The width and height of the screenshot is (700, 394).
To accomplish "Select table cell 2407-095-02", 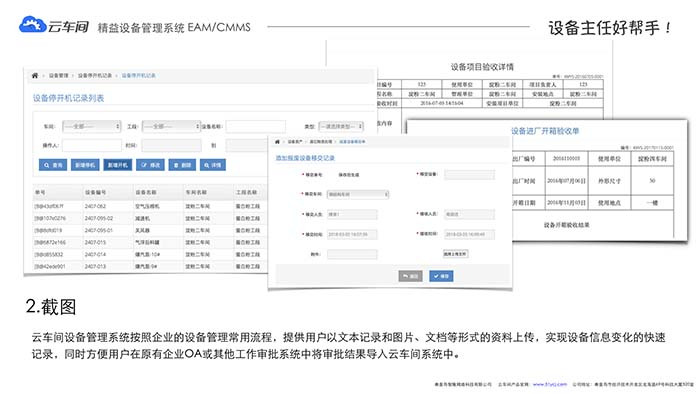I will click(99, 218).
